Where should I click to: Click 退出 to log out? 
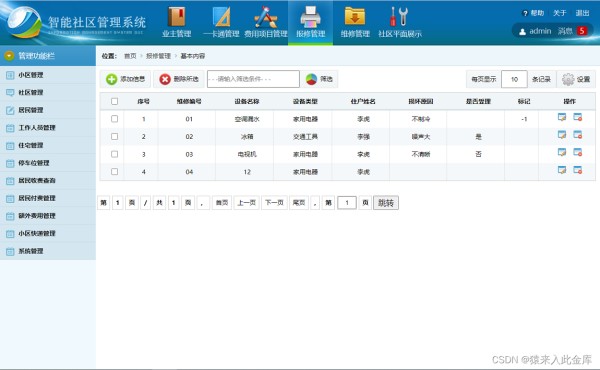tap(582, 13)
